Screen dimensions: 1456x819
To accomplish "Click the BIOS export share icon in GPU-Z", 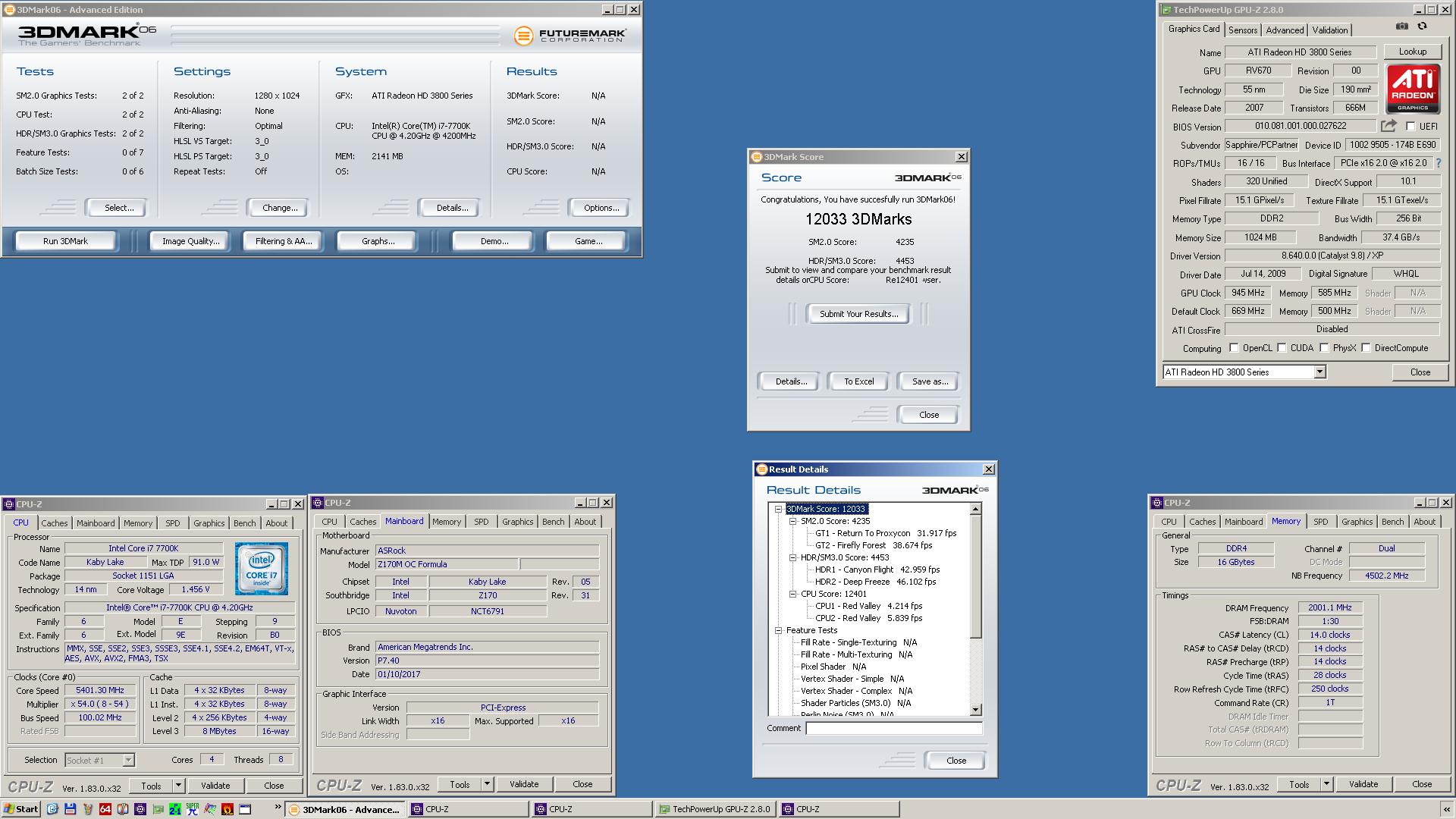I will pos(1389,126).
